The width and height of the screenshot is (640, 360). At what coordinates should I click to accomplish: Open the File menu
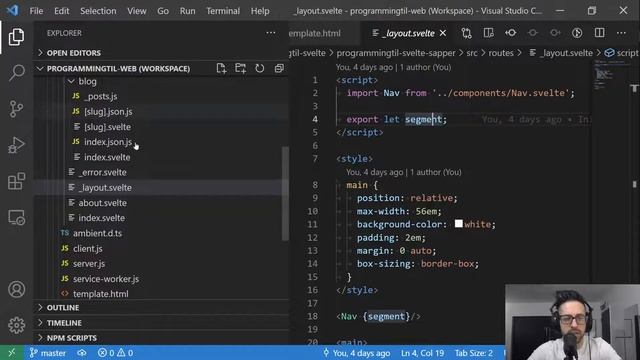click(36, 11)
